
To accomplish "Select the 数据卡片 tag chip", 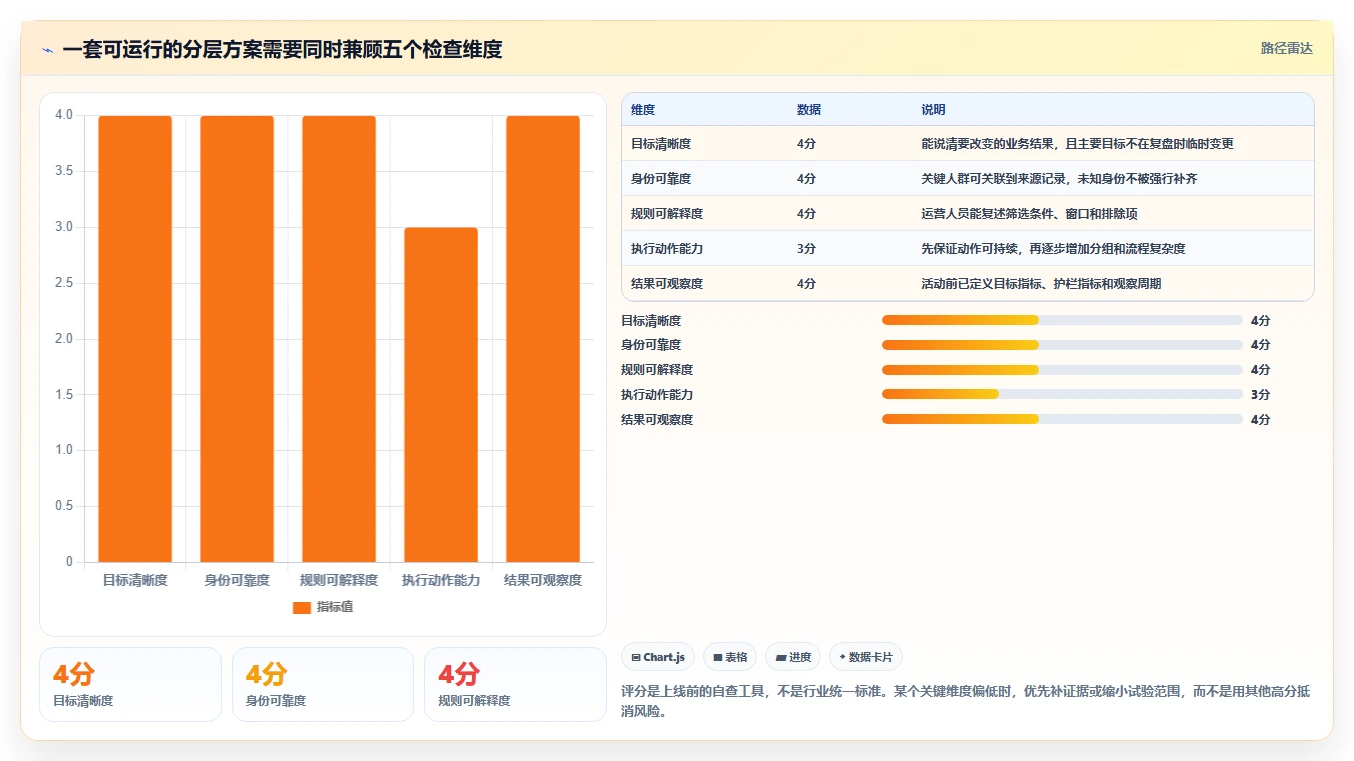I will (866, 657).
